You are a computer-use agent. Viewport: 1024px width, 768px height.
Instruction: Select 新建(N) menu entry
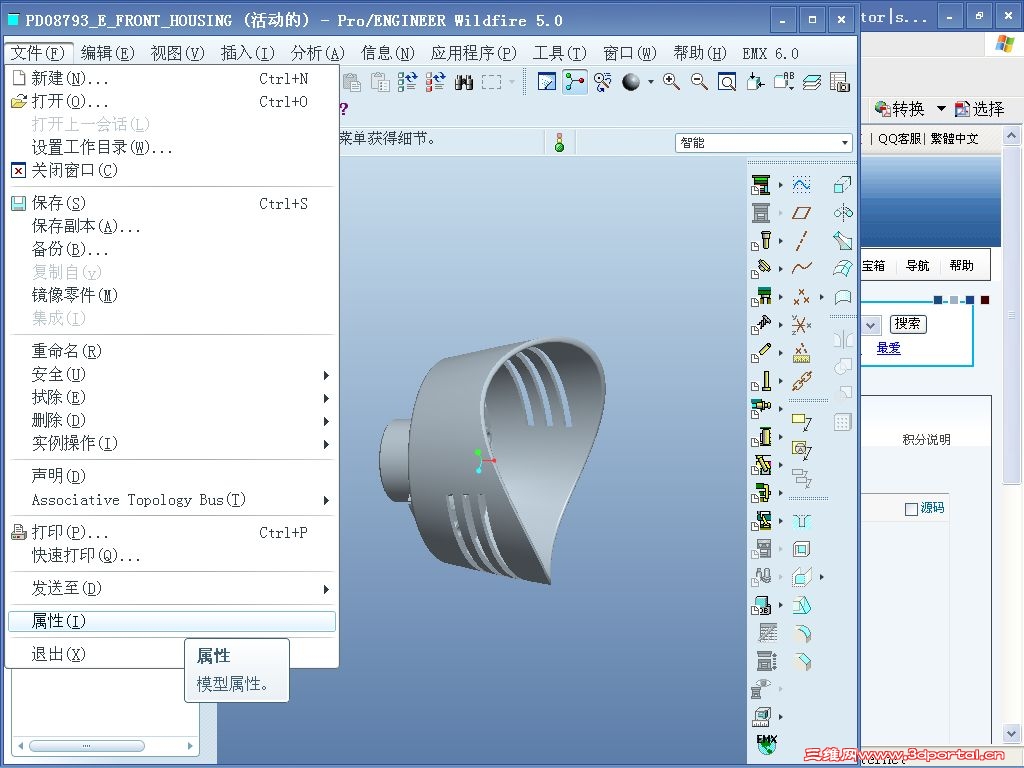pos(172,78)
